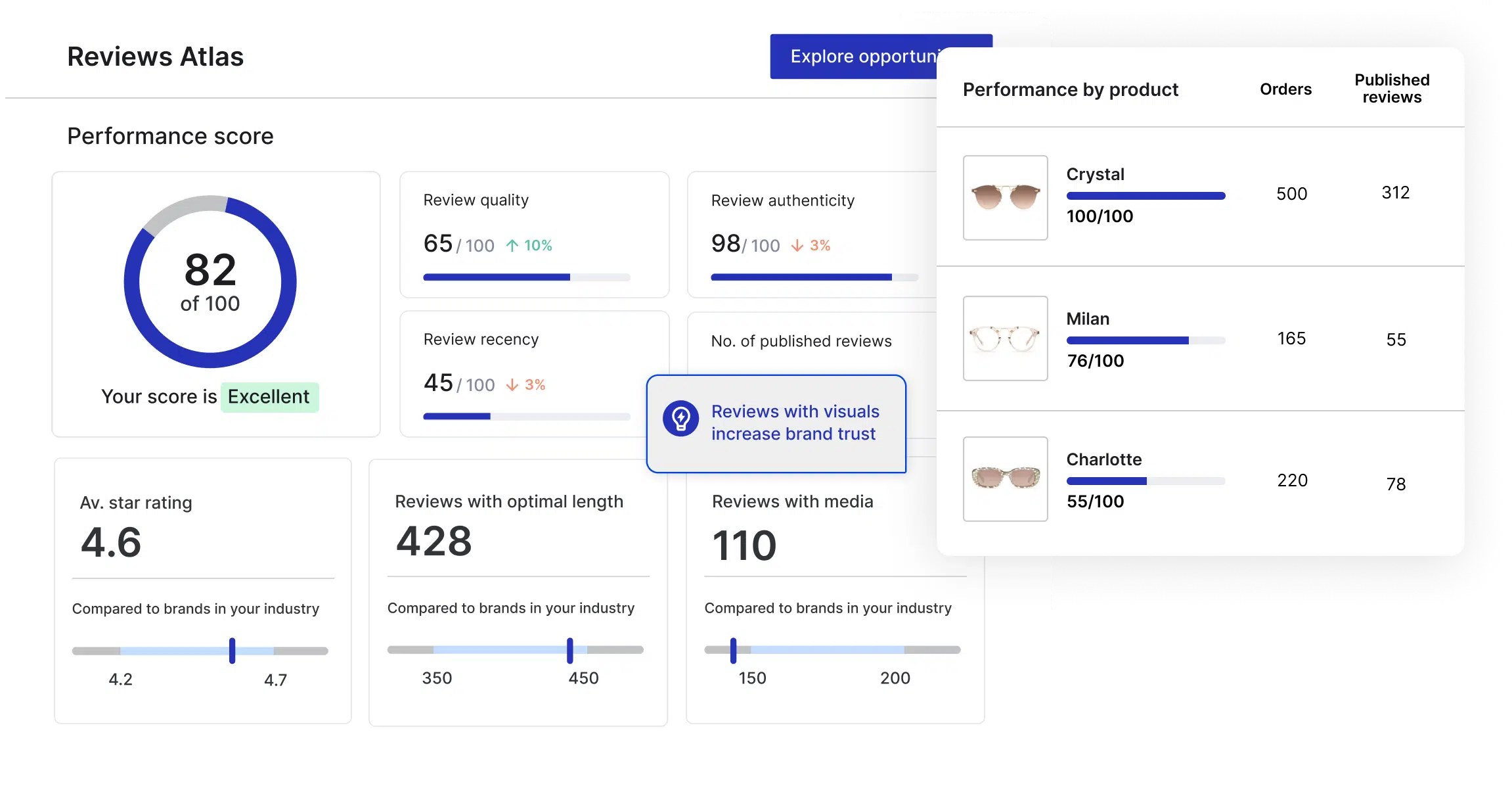Viewport: 1512px width, 786px height.
Task: Open the Milan glasses thumbnail
Action: click(1005, 338)
